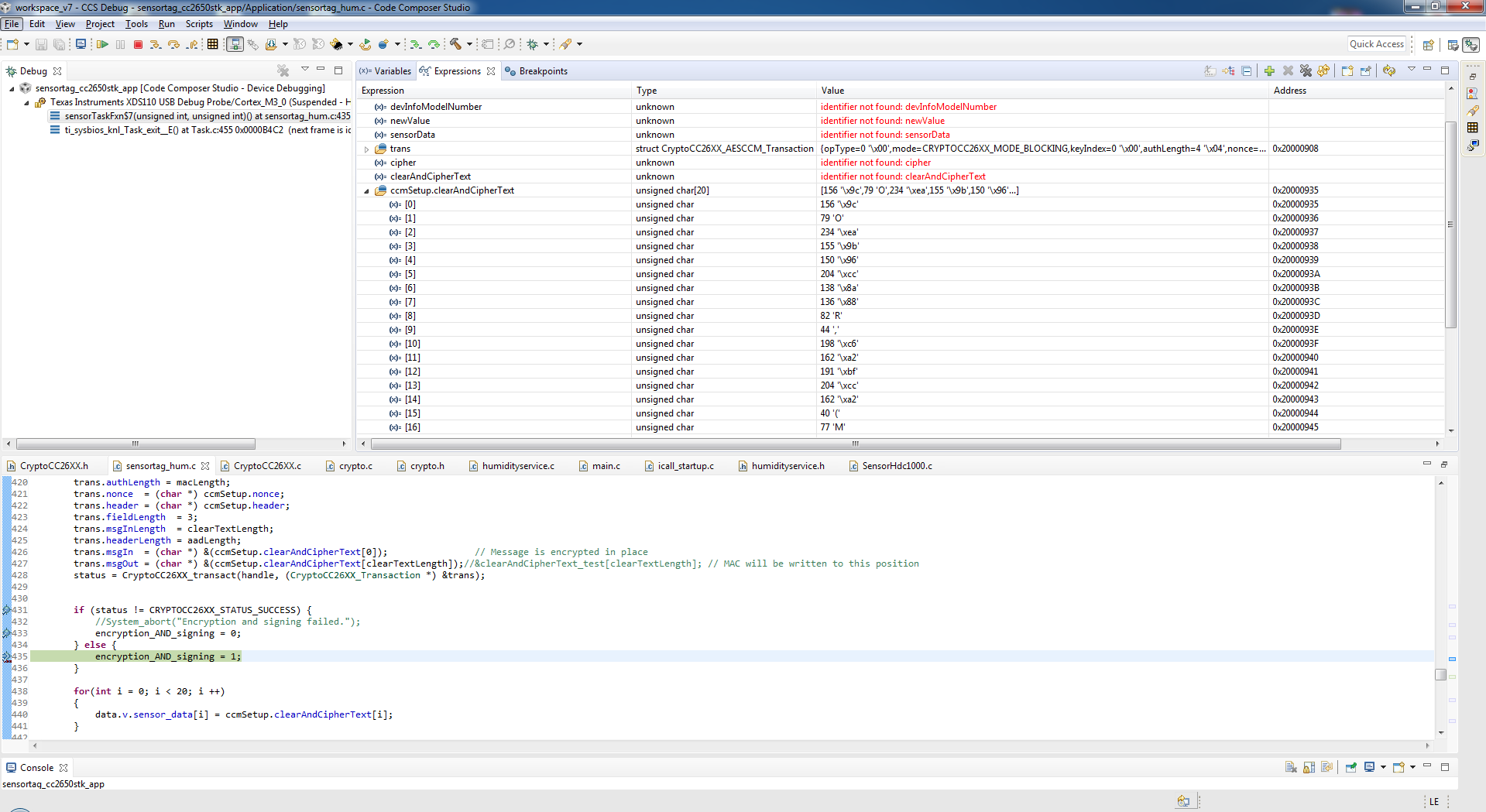Click the Quick Access search field
The height and width of the screenshot is (812, 1486).
click(x=1376, y=44)
